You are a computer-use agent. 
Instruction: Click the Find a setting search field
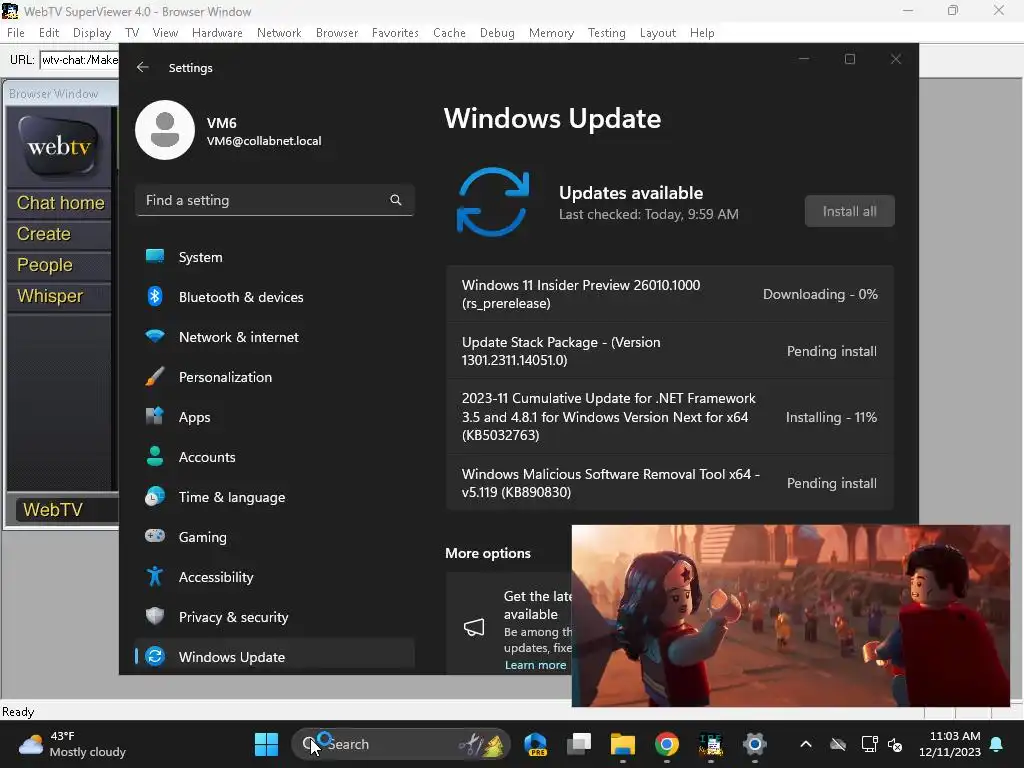(x=274, y=200)
